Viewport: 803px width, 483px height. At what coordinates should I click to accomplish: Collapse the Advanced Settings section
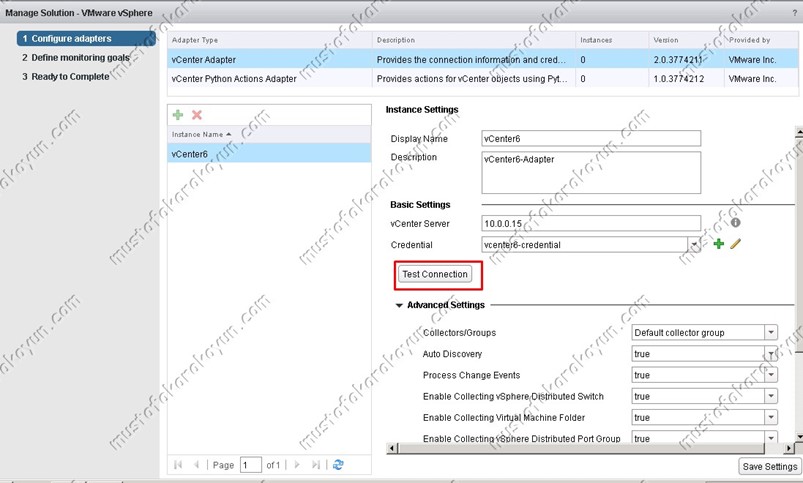(x=399, y=305)
